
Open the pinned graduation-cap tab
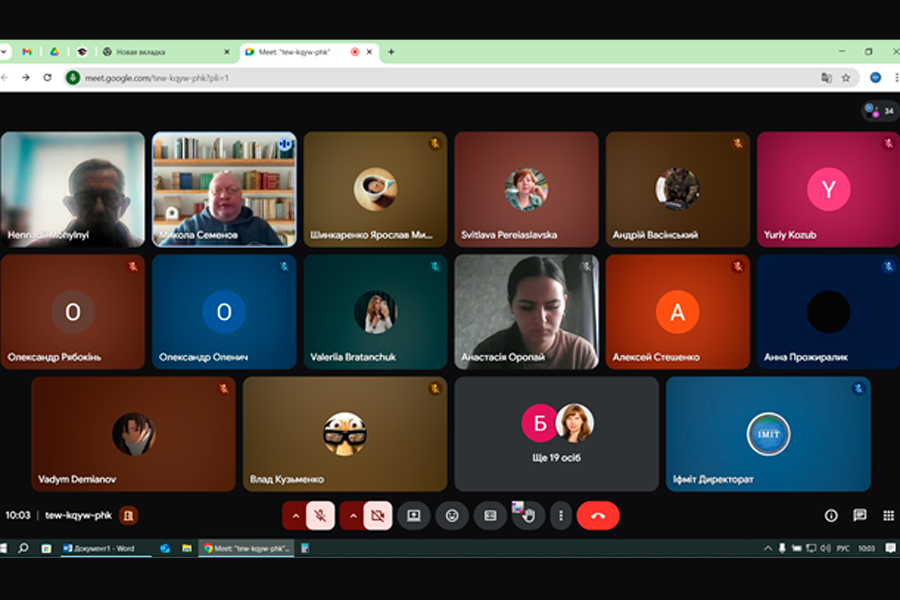tap(82, 52)
